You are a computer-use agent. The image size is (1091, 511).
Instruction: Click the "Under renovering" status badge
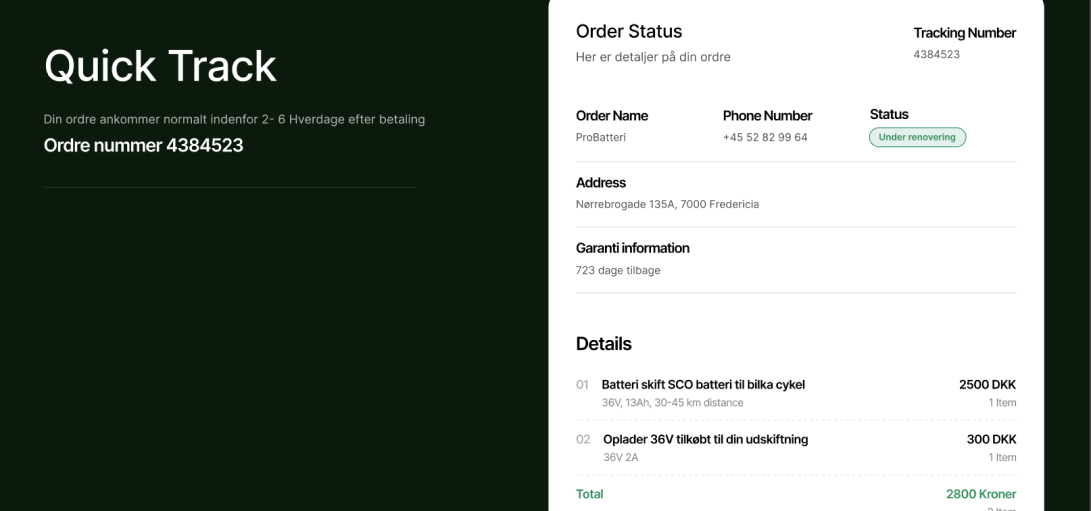point(917,137)
